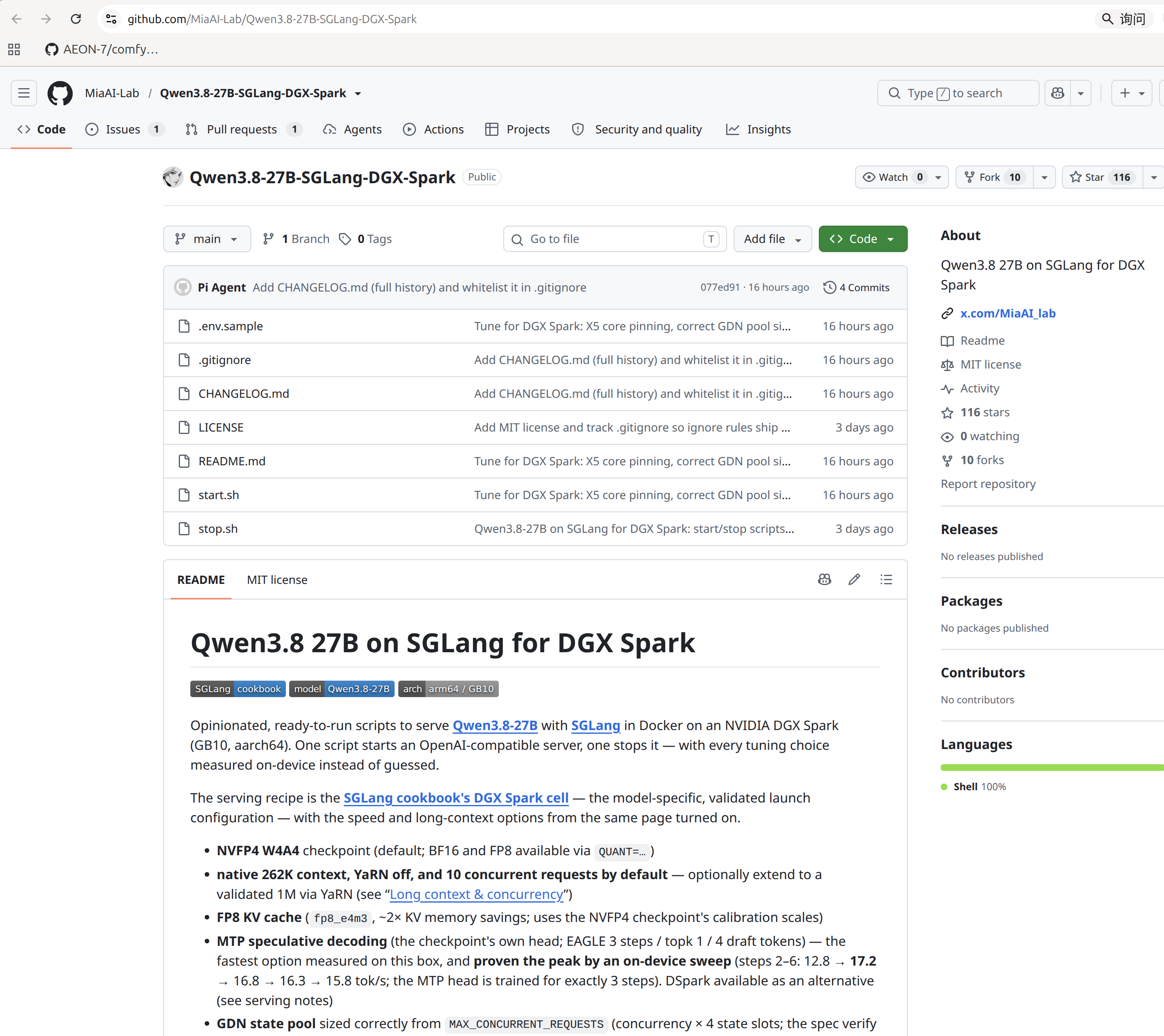Open the LICENSE file
1164x1036 pixels.
[x=221, y=427]
